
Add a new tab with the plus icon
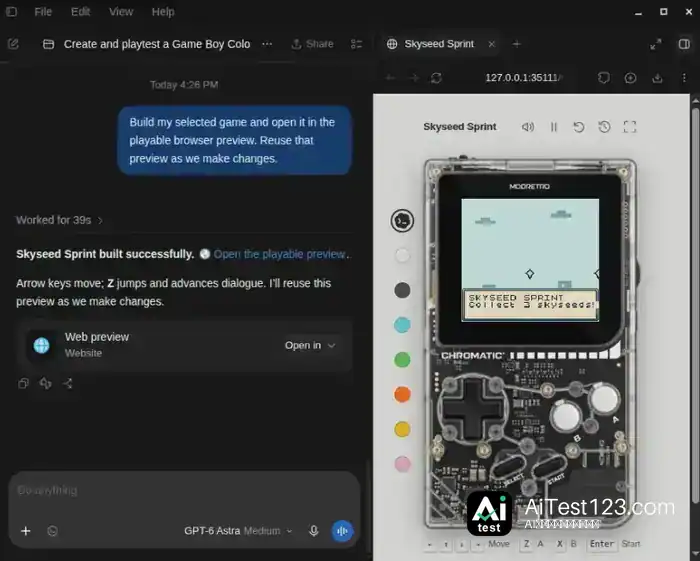517,44
